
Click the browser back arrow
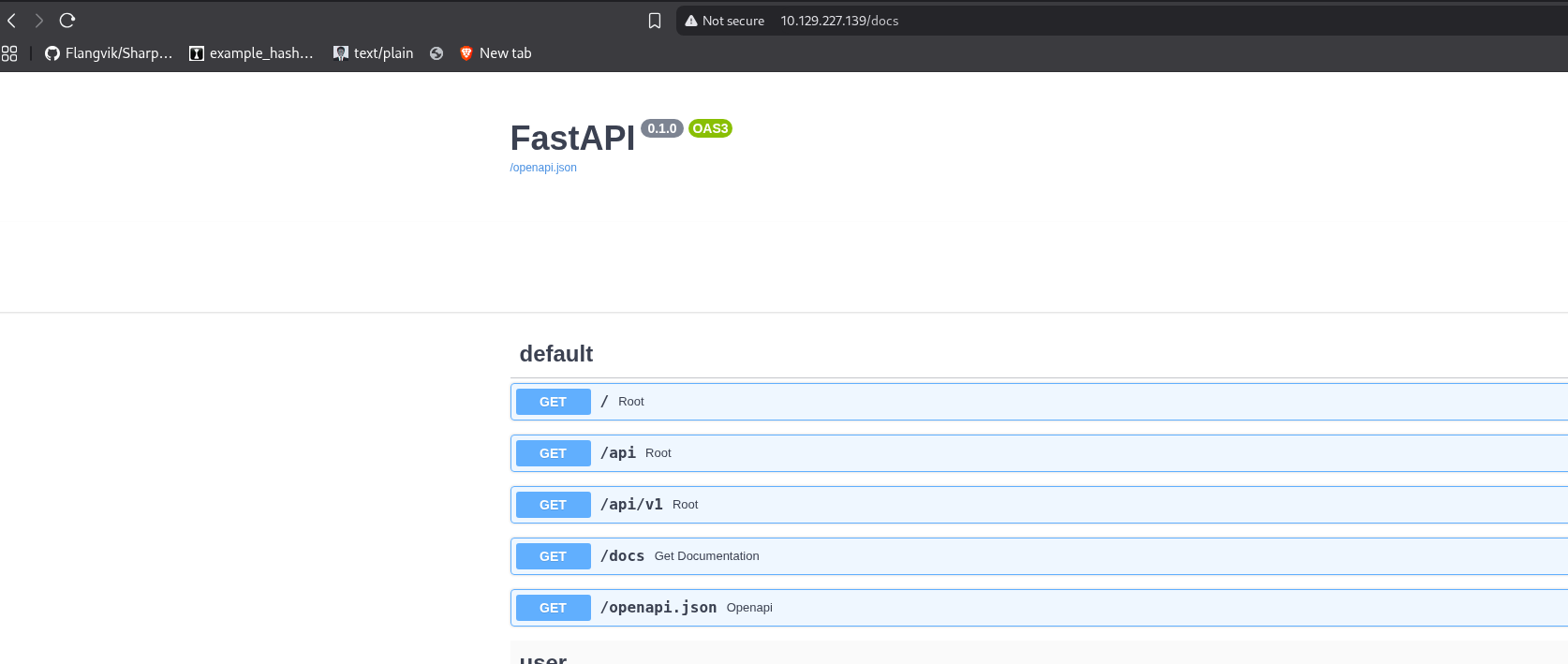(x=12, y=21)
